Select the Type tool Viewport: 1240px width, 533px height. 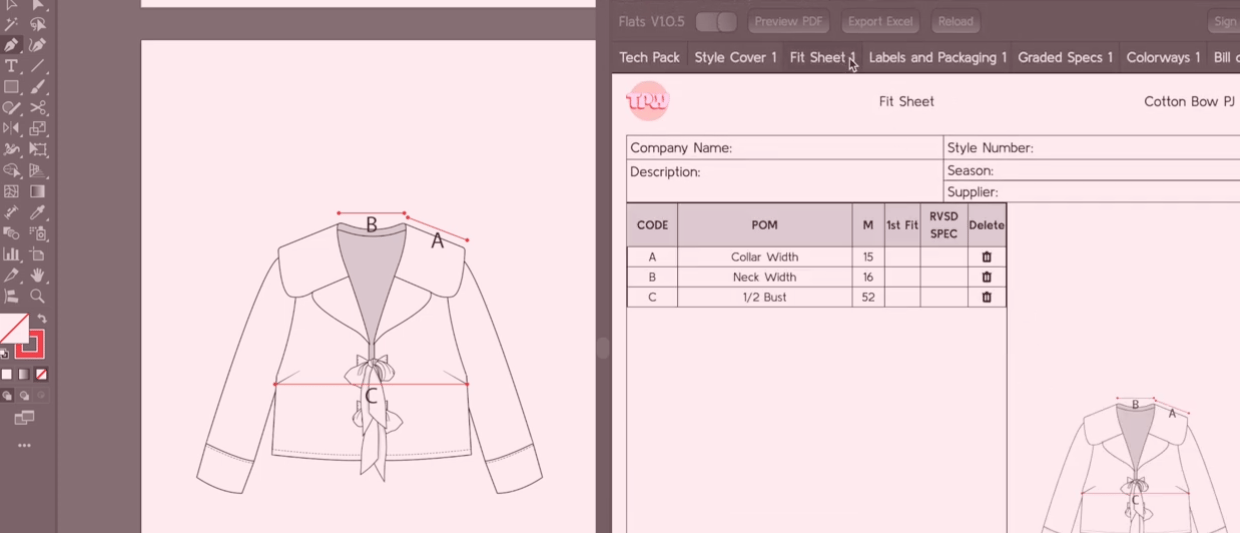pyautogui.click(x=12, y=66)
